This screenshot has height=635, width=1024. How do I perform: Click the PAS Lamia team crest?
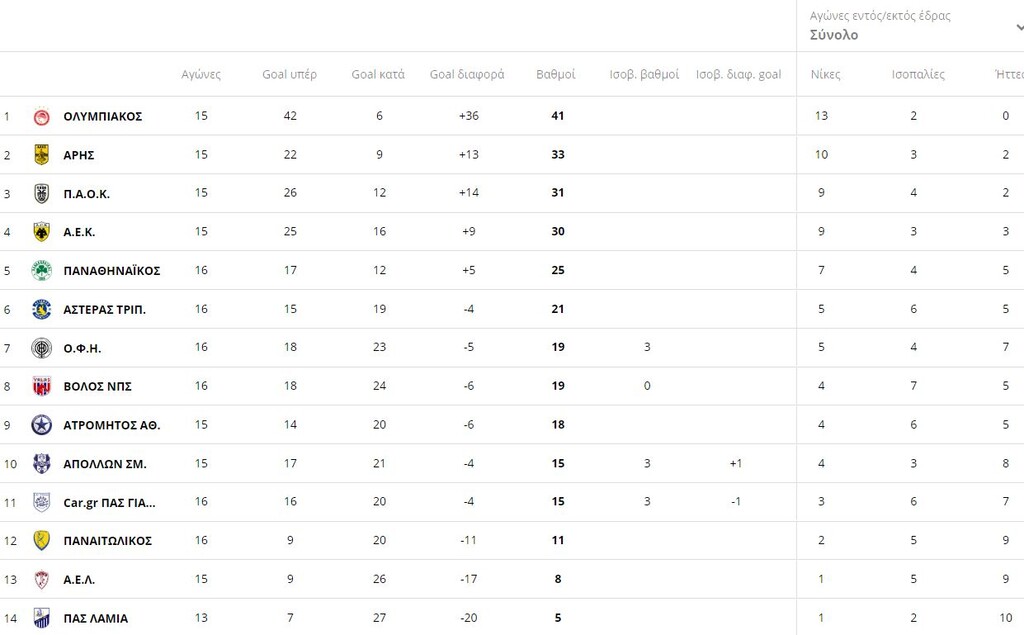41,618
